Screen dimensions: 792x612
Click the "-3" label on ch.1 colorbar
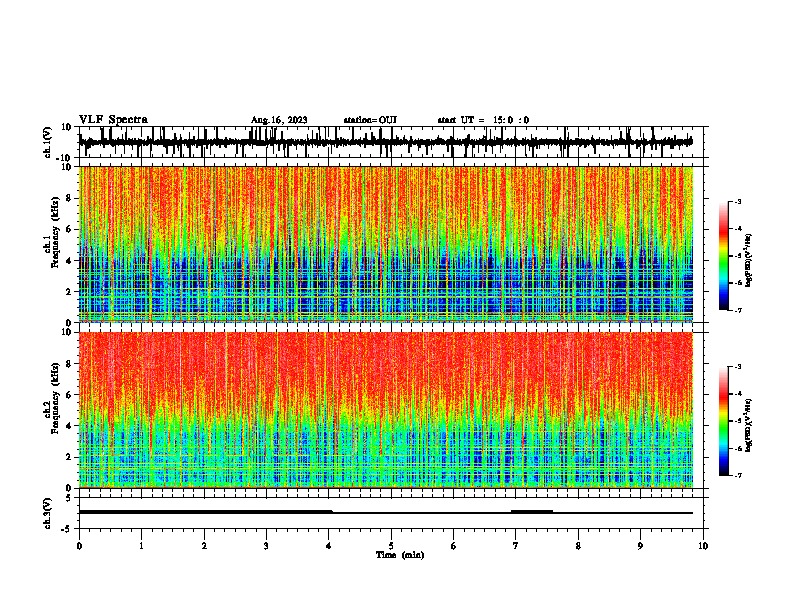pyautogui.click(x=737, y=202)
